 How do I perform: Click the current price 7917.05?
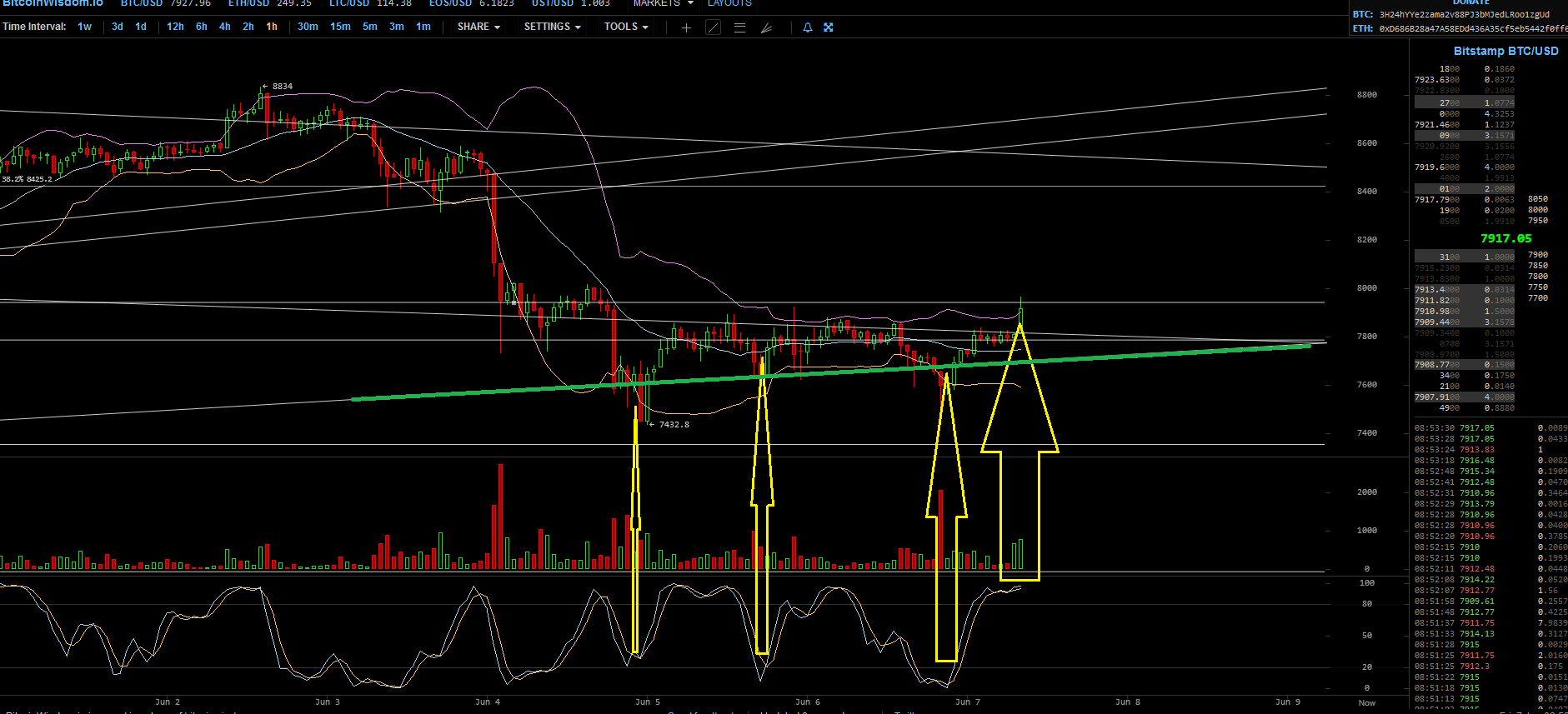click(x=1505, y=238)
